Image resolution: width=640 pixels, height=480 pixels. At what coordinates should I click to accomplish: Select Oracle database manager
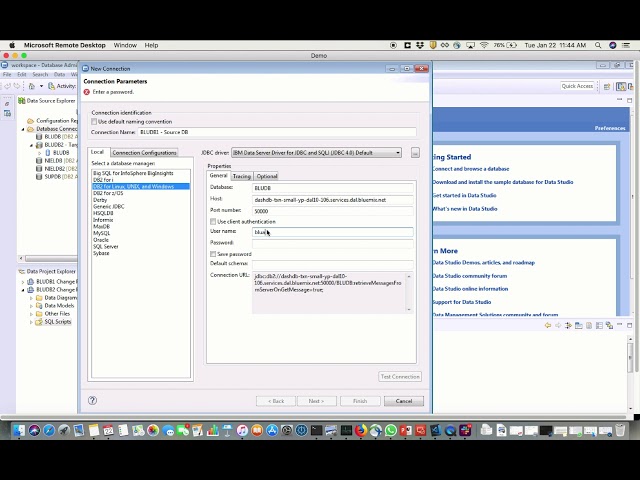coord(101,240)
